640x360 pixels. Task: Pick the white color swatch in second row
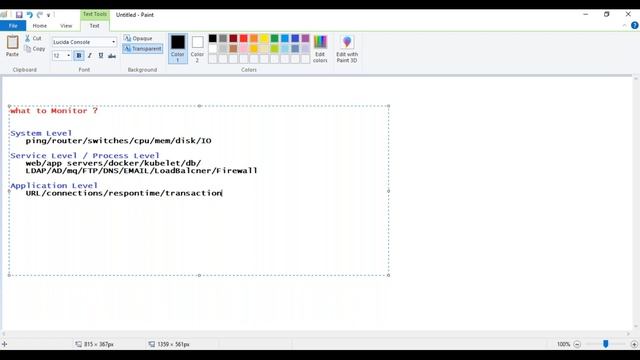point(213,49)
